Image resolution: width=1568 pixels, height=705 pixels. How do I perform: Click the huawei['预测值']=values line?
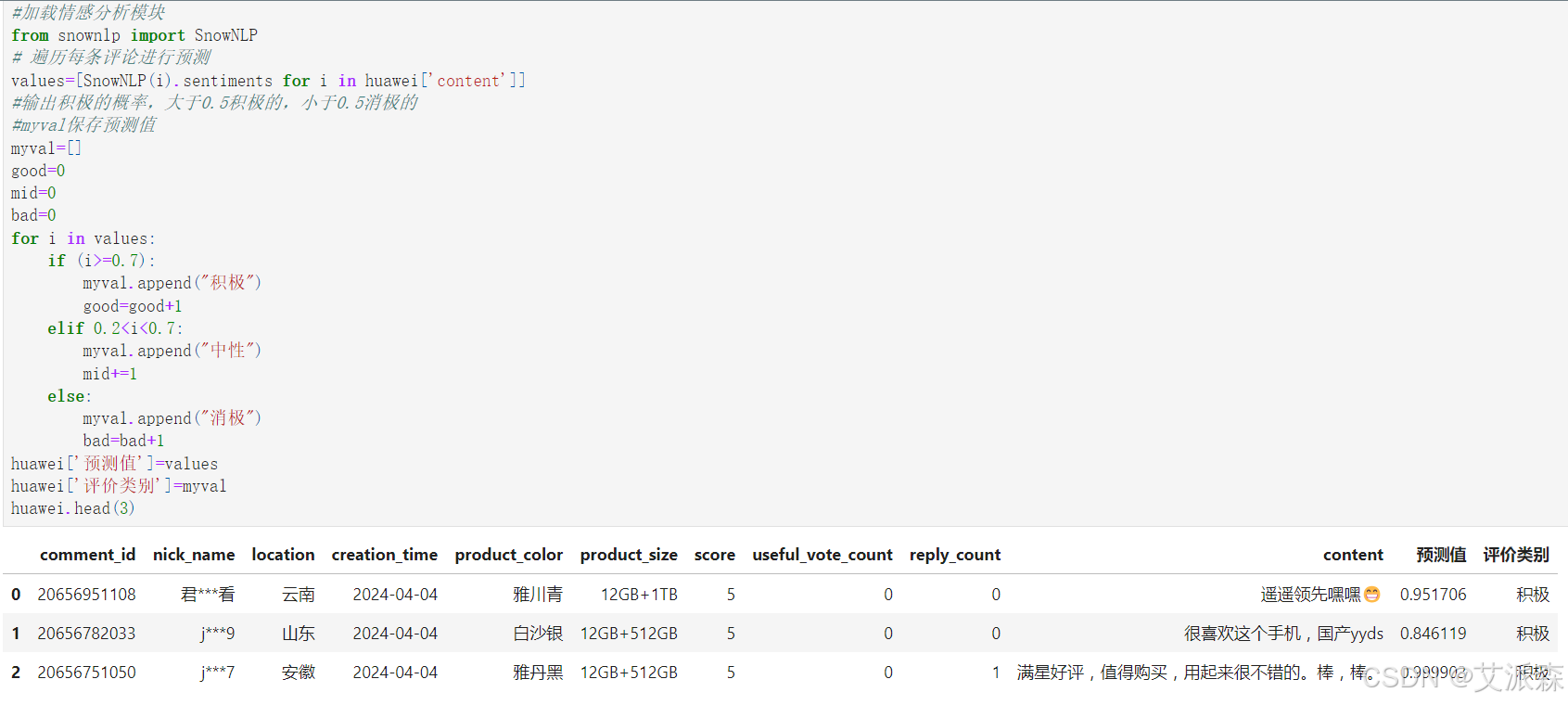pyautogui.click(x=115, y=464)
